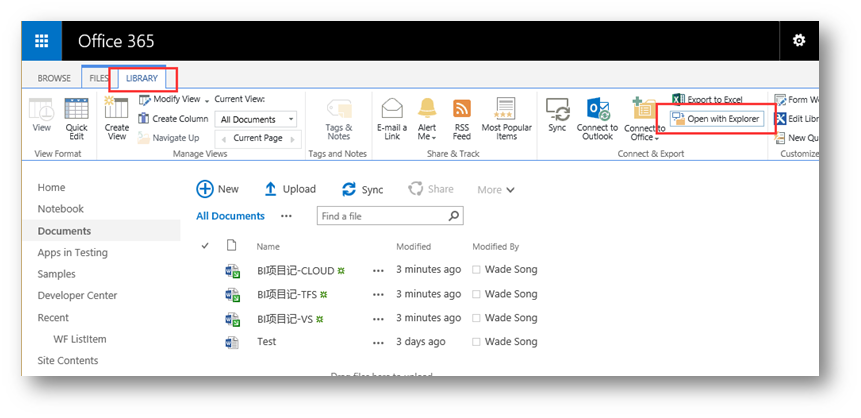The image size is (861, 418).
Task: Click the Recent heading in the navigation
Action: tap(53, 317)
